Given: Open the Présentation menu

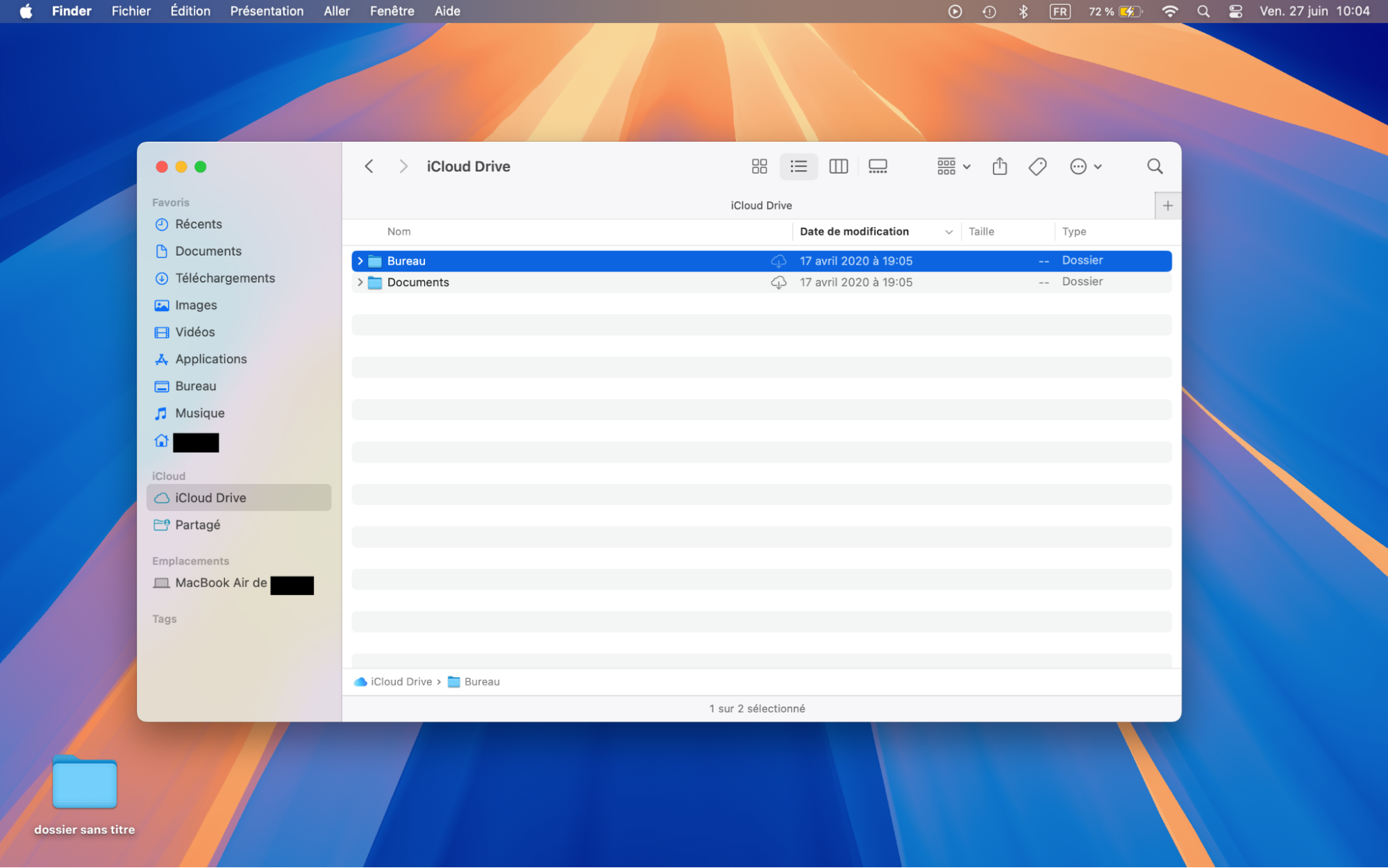Looking at the screenshot, I should (x=267, y=10).
